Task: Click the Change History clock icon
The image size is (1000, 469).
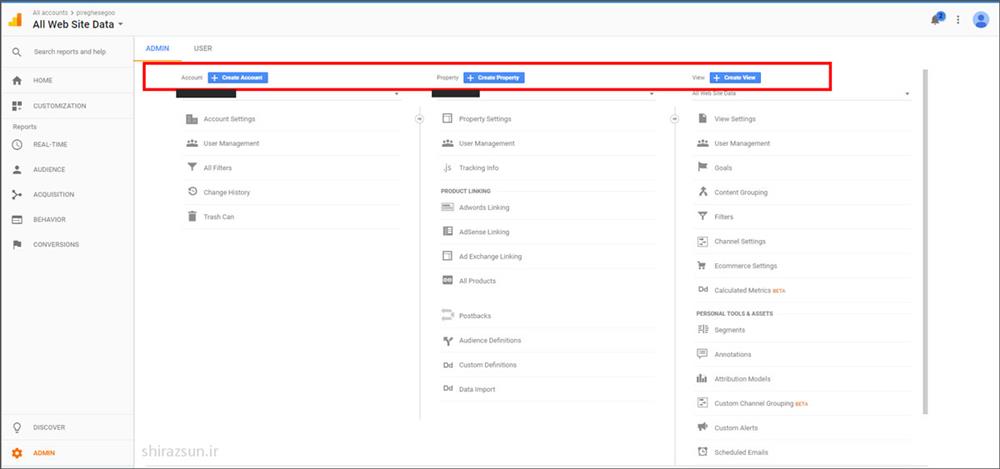Action: (192, 192)
